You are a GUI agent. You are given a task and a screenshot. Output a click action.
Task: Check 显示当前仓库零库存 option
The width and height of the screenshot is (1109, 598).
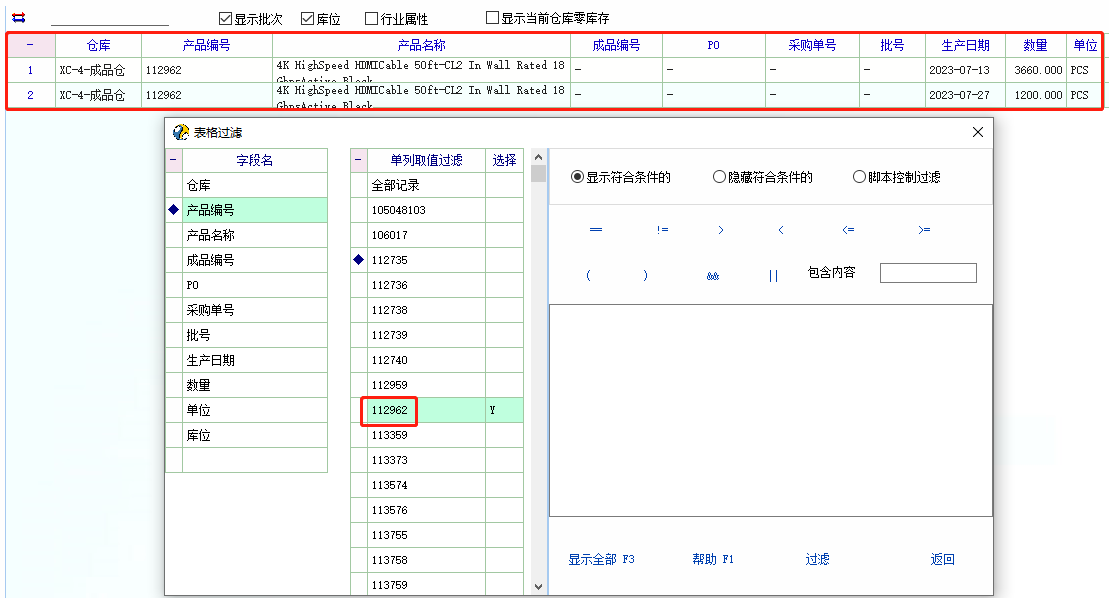pyautogui.click(x=492, y=18)
